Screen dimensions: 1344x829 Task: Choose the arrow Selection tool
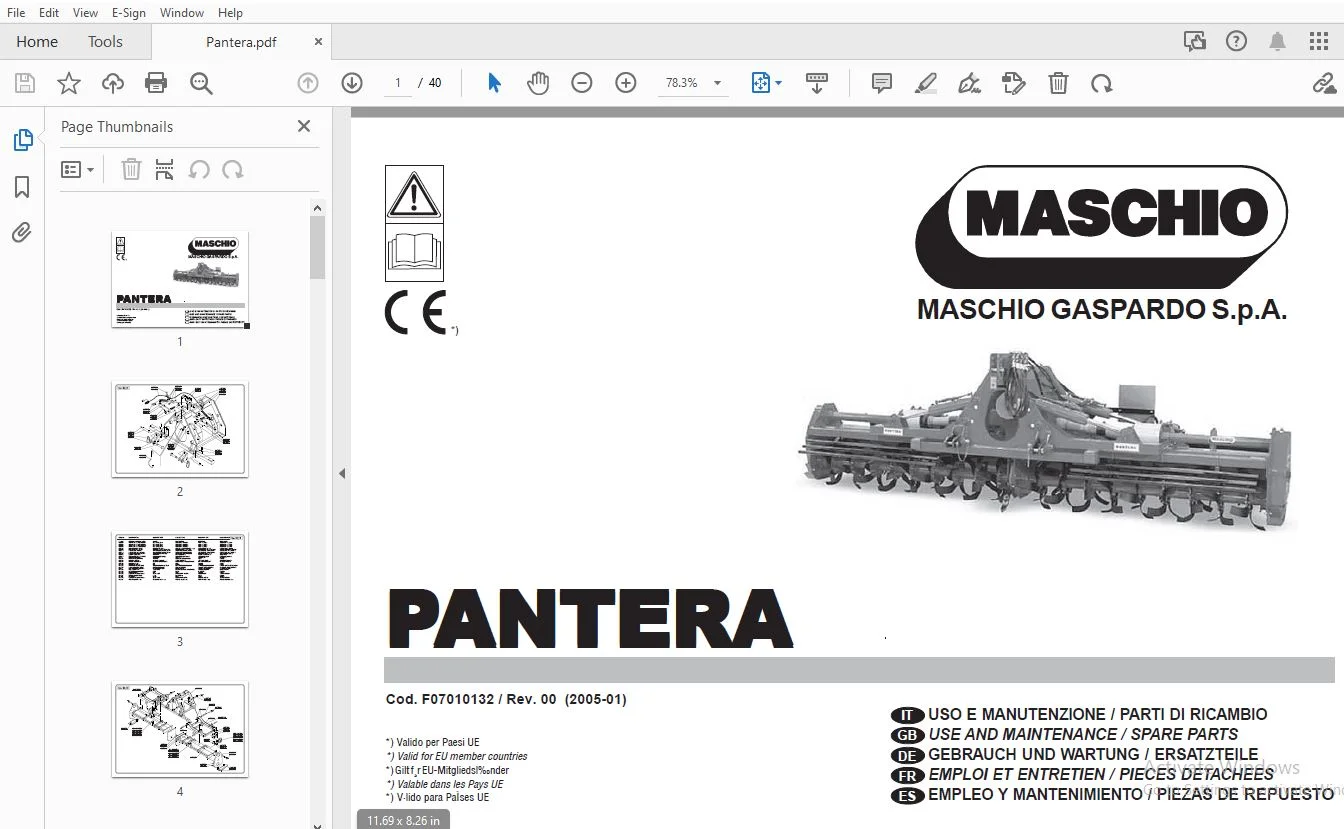494,83
